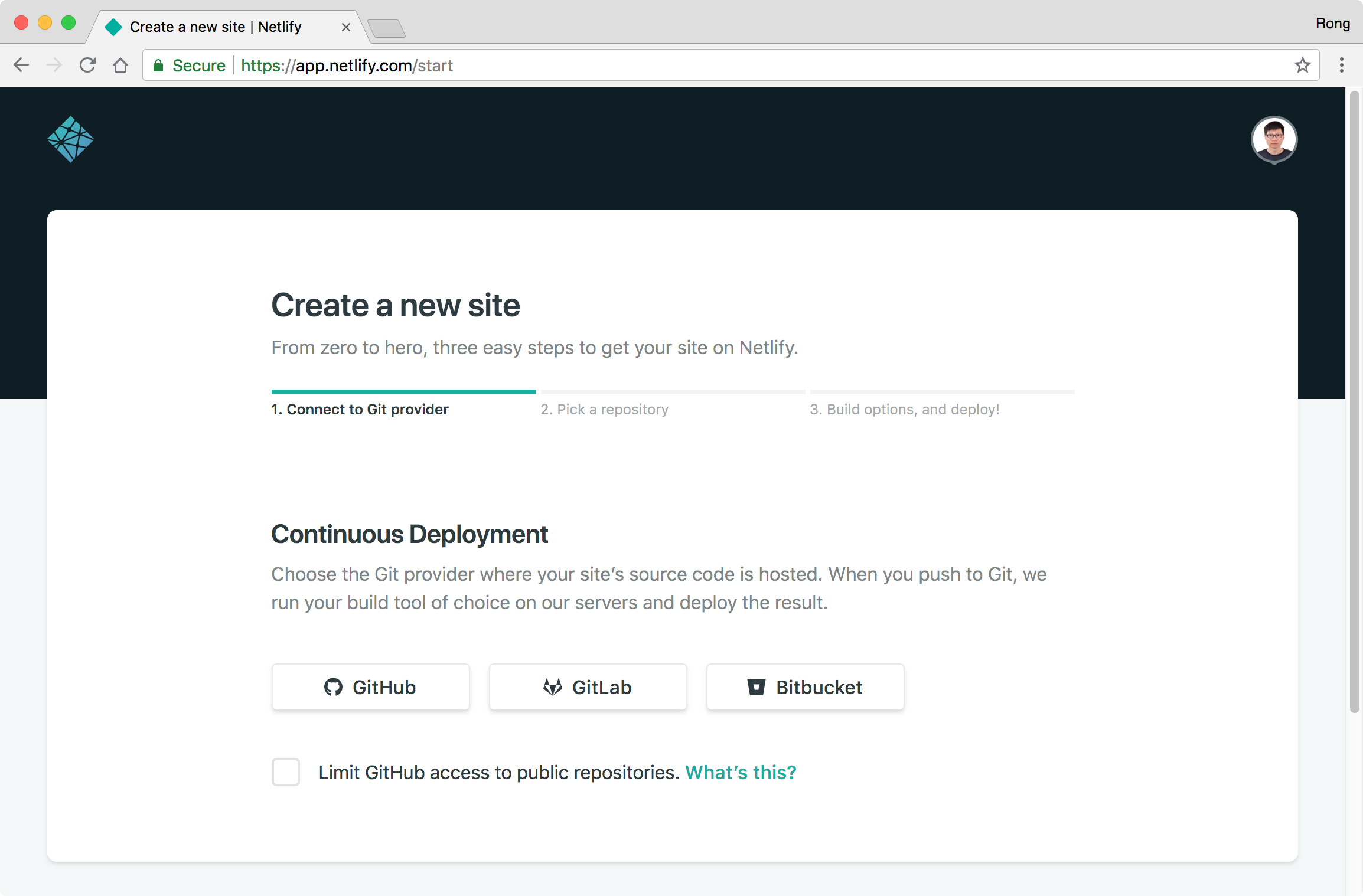Click the Create a new site heading

(396, 305)
